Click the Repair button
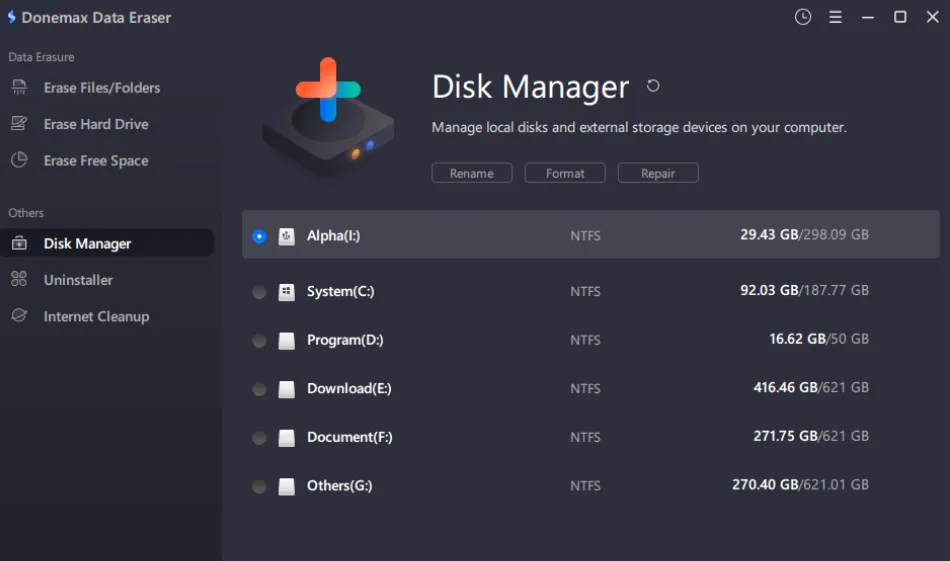950x561 pixels. tap(658, 173)
